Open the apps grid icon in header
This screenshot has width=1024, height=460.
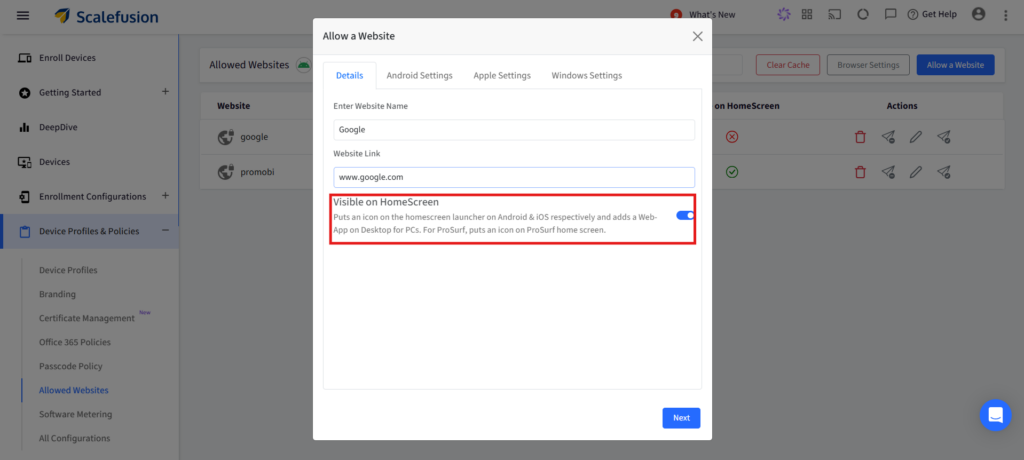807,15
